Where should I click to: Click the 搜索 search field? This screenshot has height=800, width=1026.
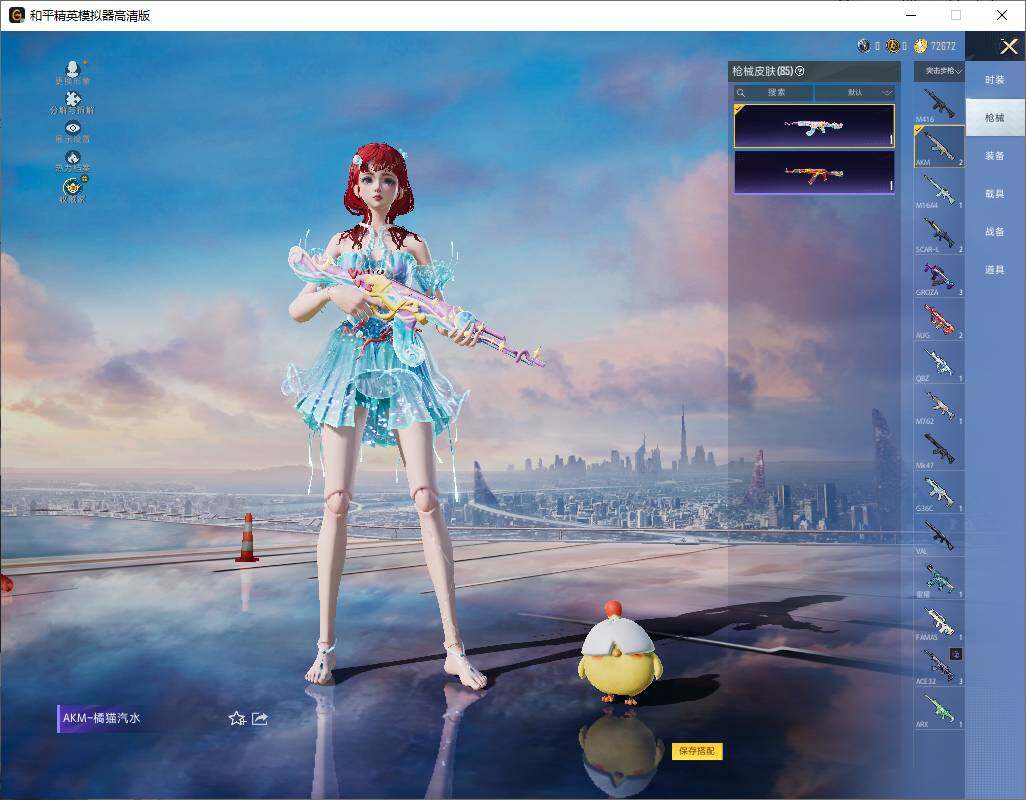coord(773,92)
